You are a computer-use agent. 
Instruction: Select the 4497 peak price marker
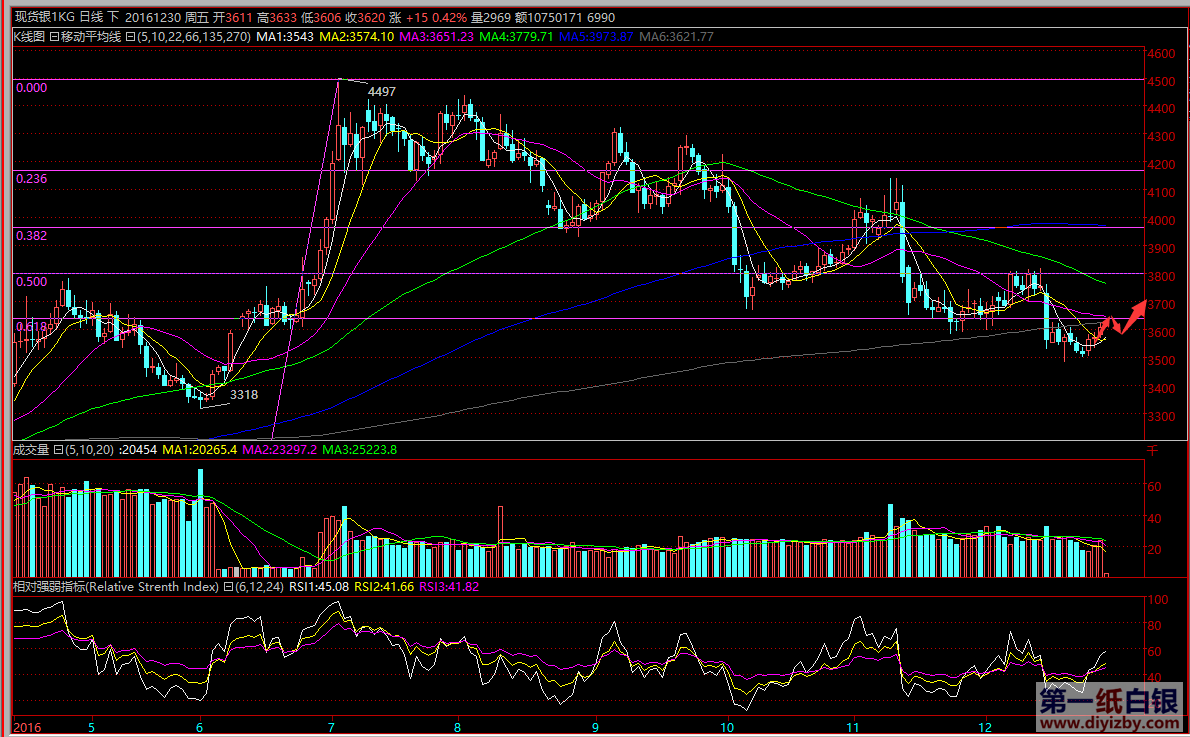[x=382, y=92]
